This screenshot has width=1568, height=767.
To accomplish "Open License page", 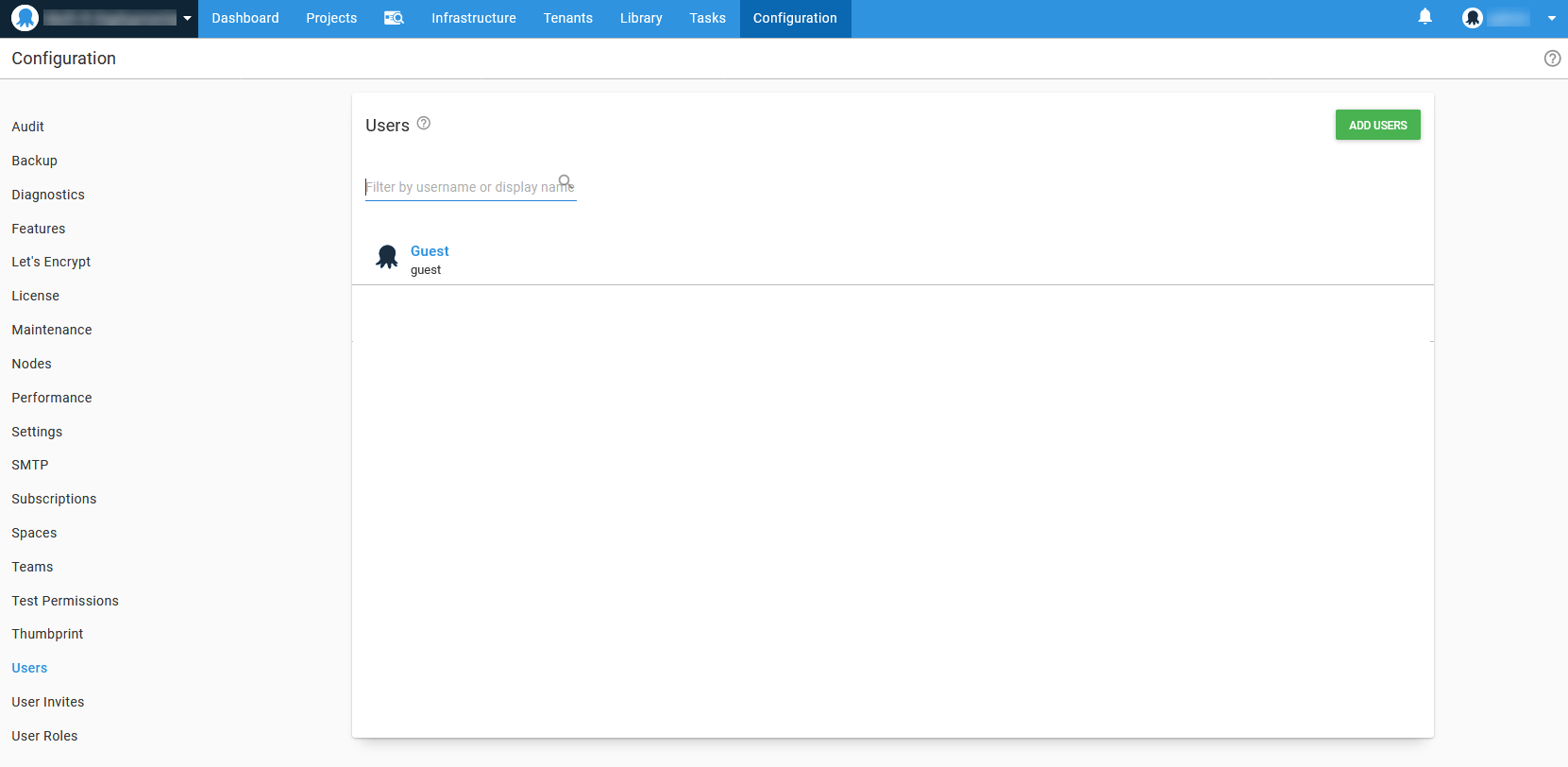I will click(x=36, y=296).
